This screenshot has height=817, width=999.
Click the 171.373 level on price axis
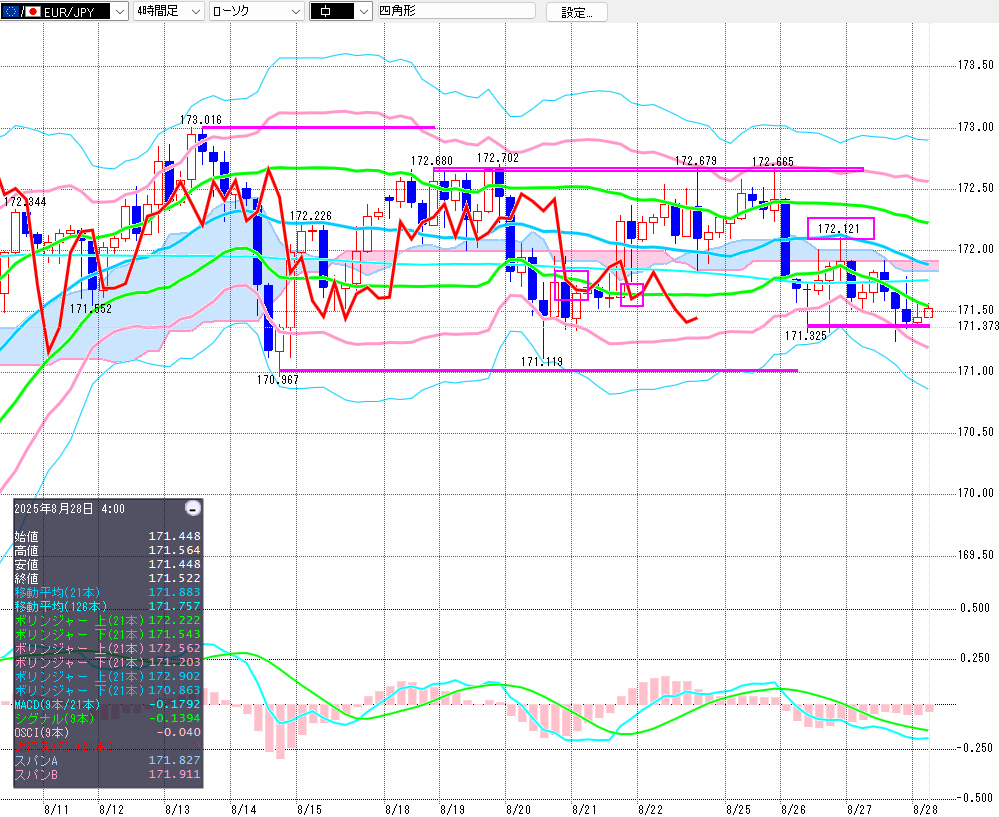[978, 326]
